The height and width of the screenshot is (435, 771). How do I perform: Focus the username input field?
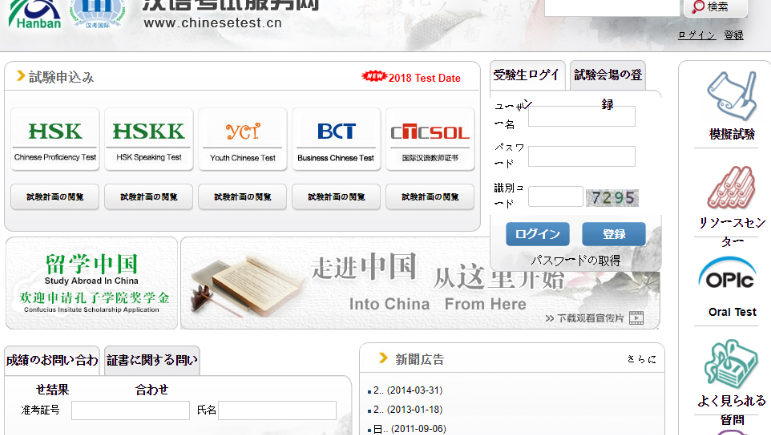582,116
